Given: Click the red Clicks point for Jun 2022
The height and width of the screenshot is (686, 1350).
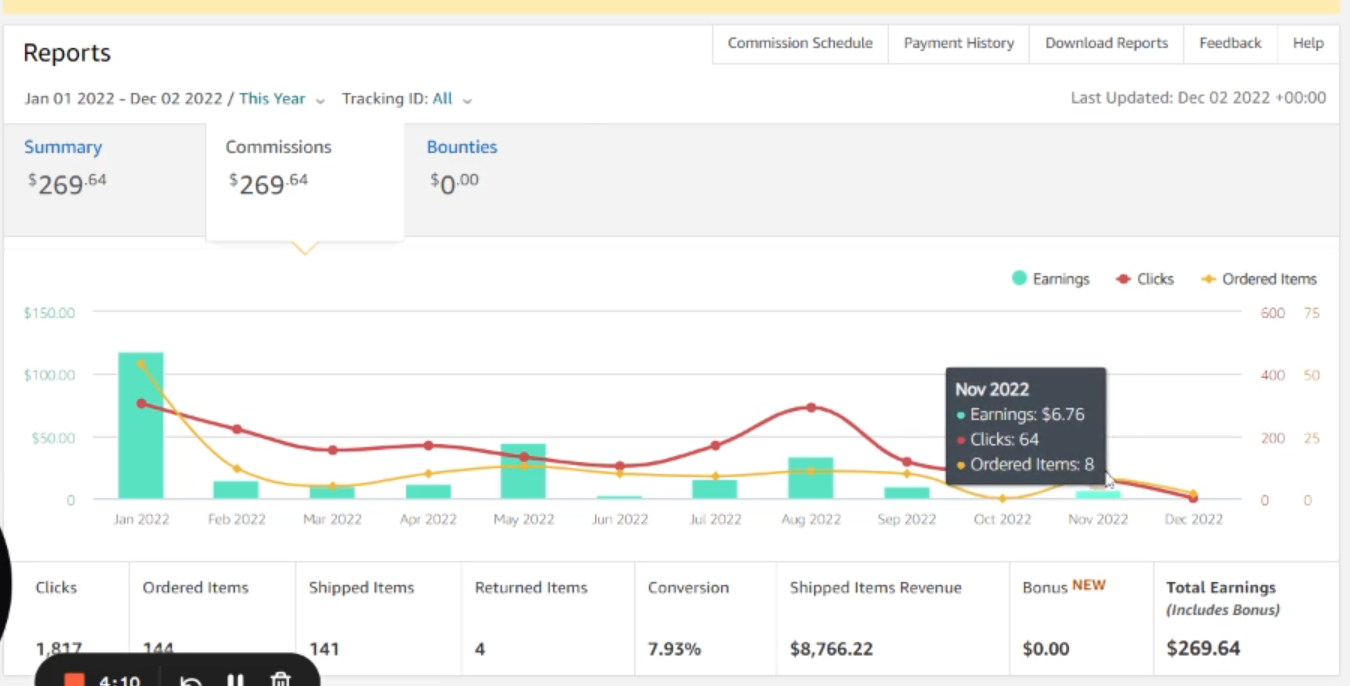Looking at the screenshot, I should [619, 466].
